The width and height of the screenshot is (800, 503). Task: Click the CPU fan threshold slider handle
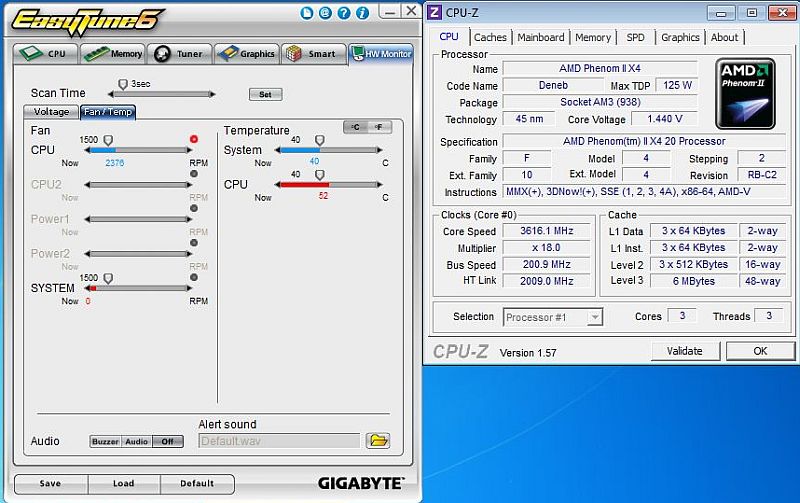[108, 140]
